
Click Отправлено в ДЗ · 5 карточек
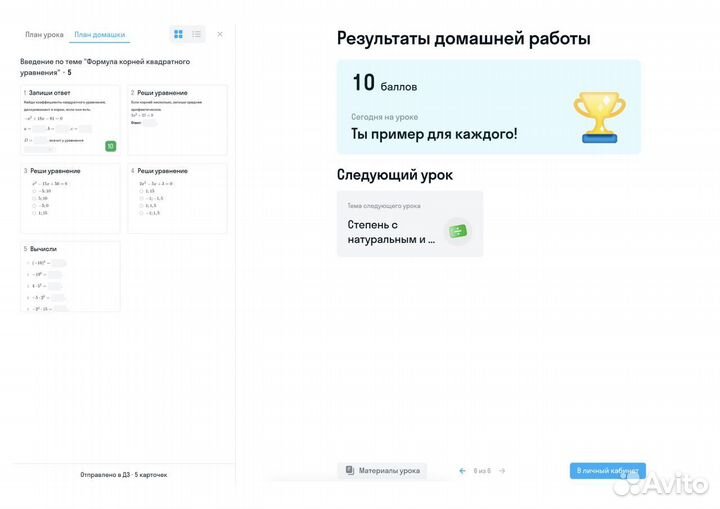point(124,475)
